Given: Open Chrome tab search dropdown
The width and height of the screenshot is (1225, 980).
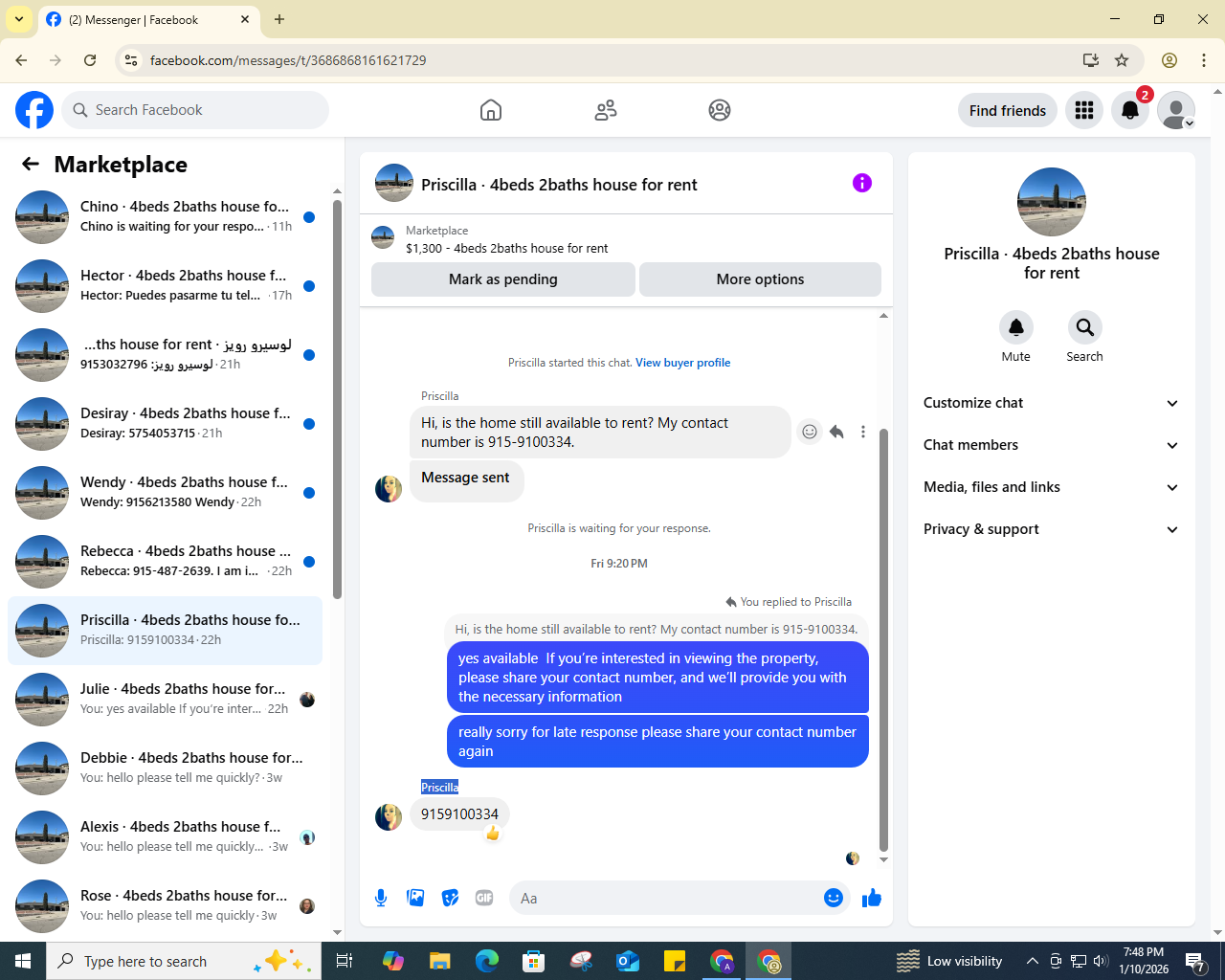Looking at the screenshot, I should (x=18, y=19).
